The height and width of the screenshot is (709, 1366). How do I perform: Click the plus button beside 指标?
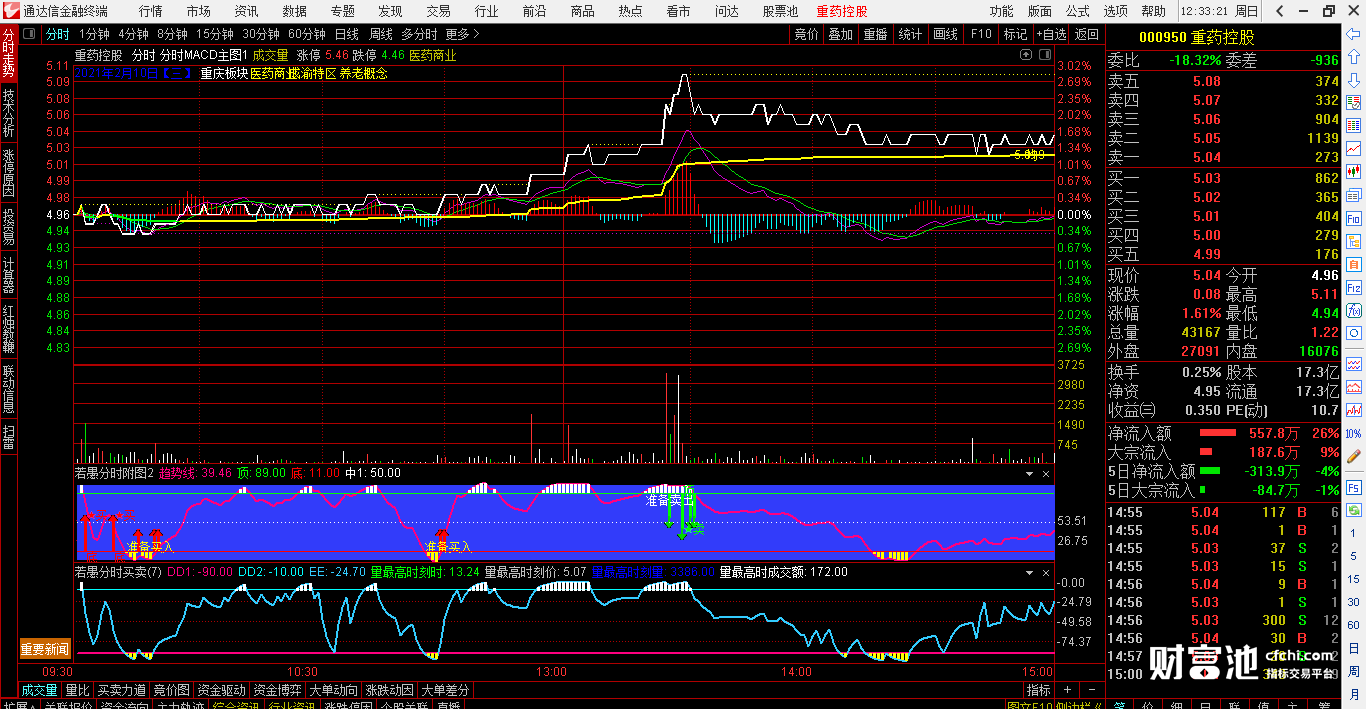pos(1067,690)
